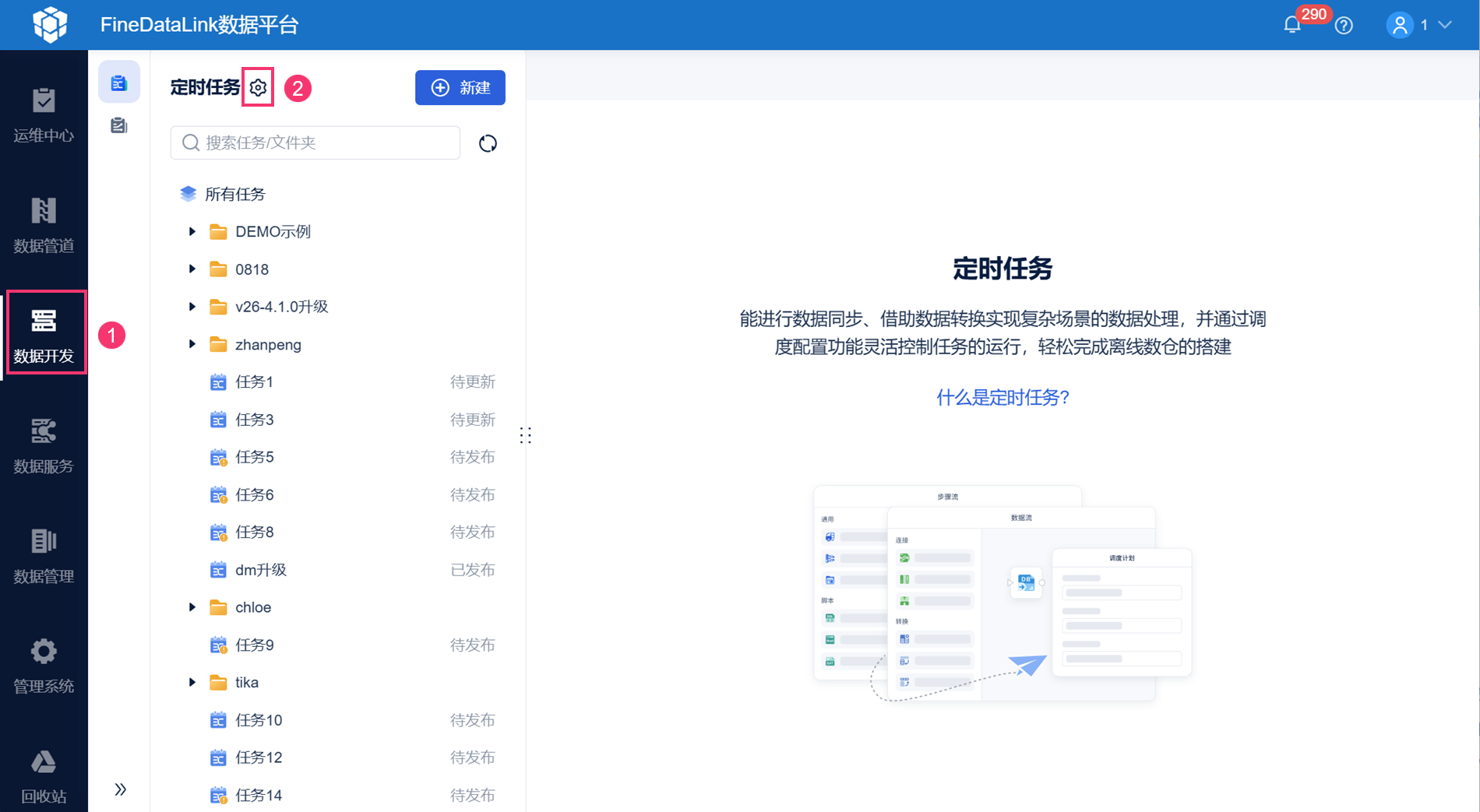Open task 任务9 by its name
Image resolution: width=1480 pixels, height=812 pixels.
[255, 645]
